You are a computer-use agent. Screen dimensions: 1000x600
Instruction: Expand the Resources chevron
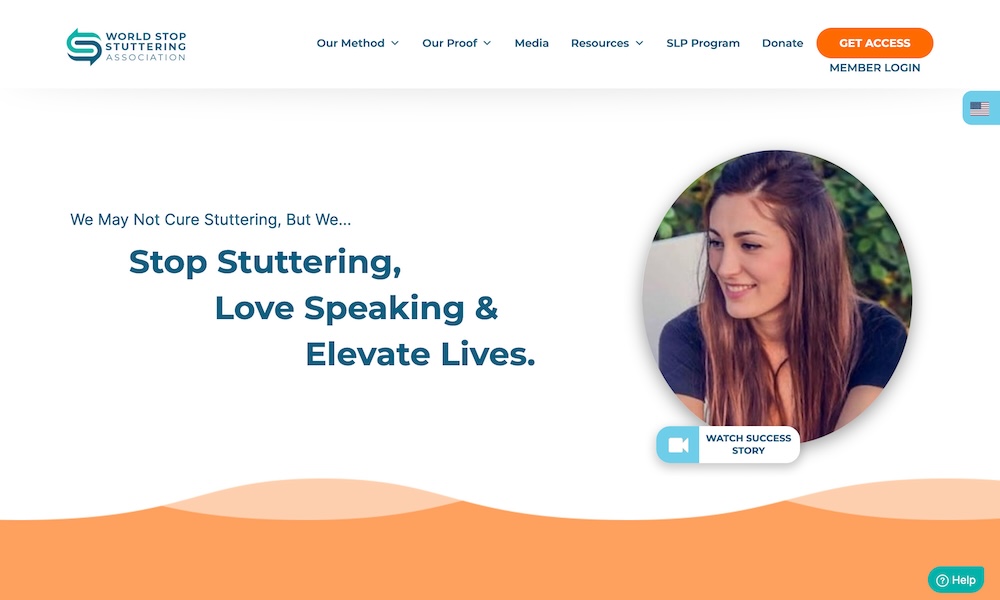tap(640, 43)
